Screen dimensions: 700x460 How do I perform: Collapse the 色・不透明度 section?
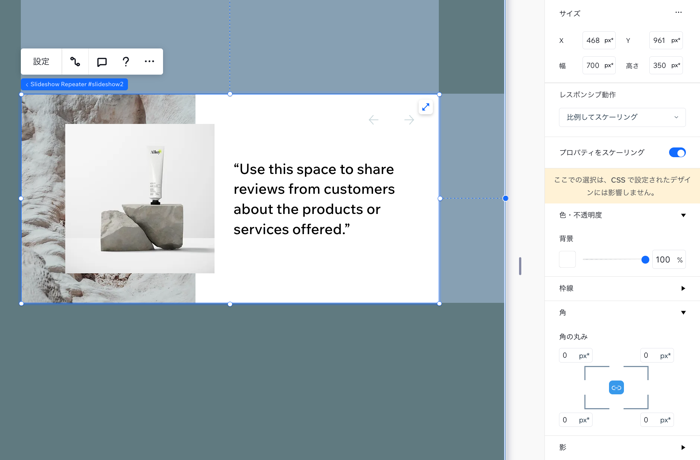(x=683, y=215)
